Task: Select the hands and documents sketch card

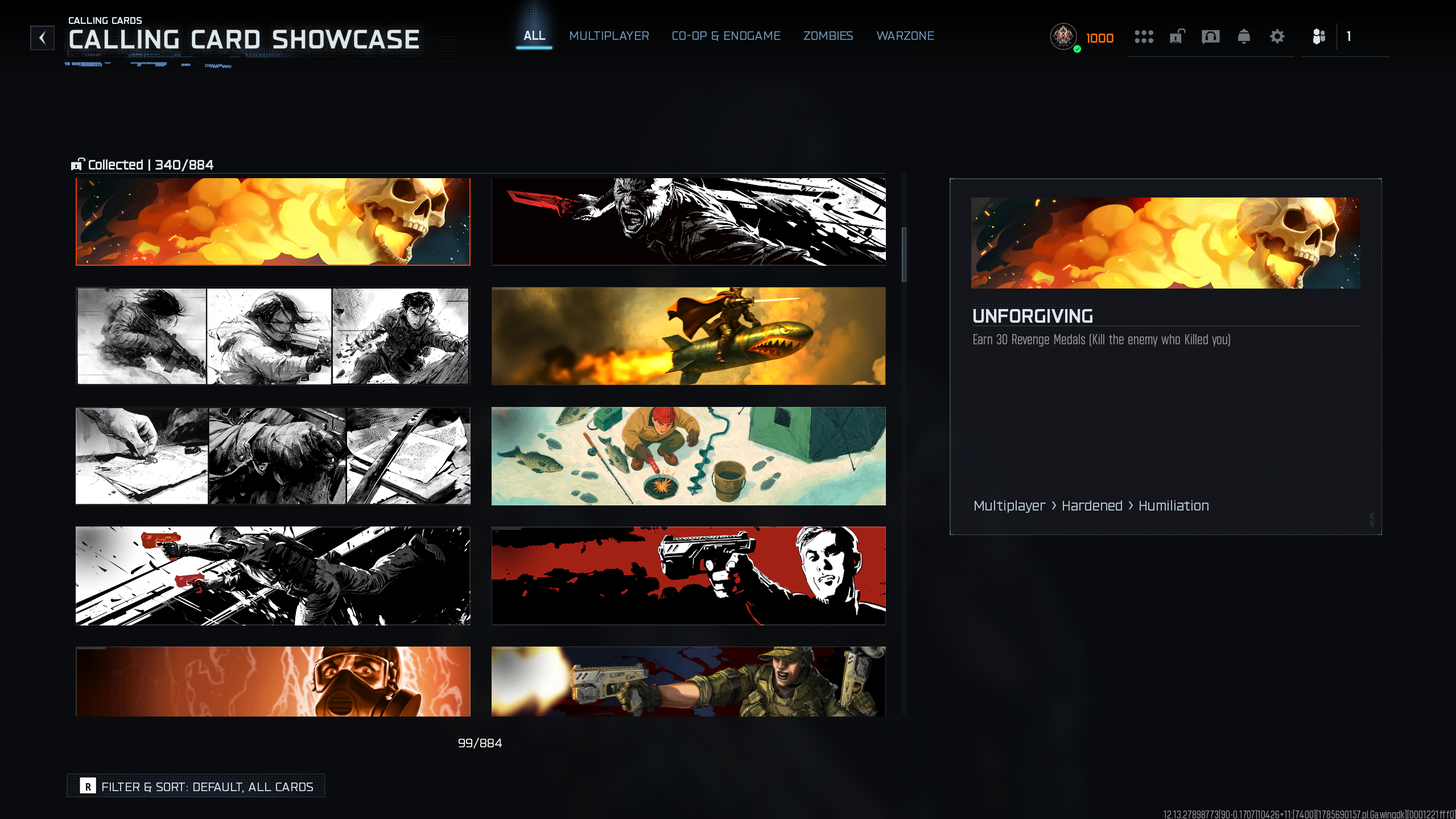Action: pyautogui.click(x=273, y=456)
